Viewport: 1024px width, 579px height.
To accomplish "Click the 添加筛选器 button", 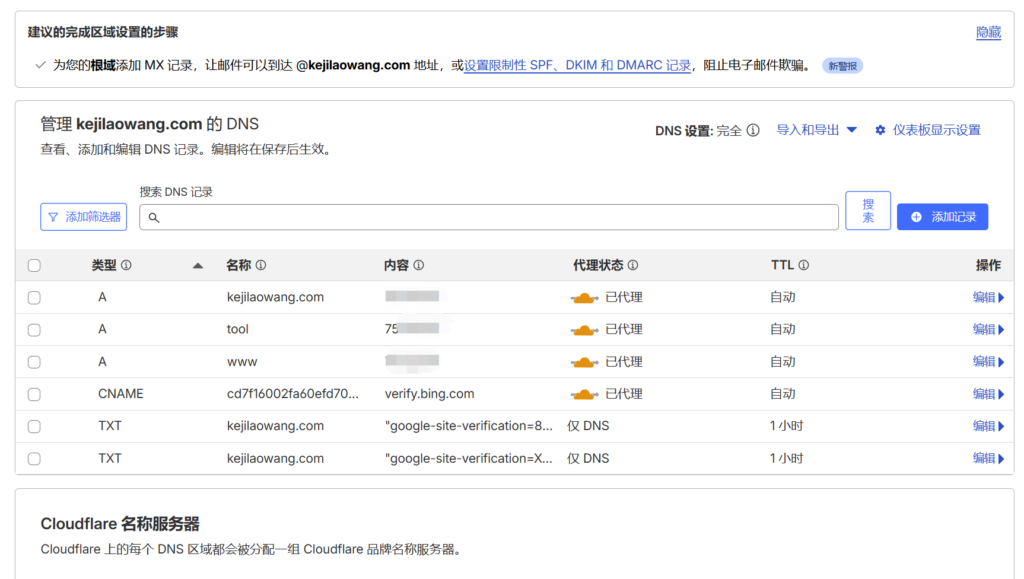I will pyautogui.click(x=84, y=217).
